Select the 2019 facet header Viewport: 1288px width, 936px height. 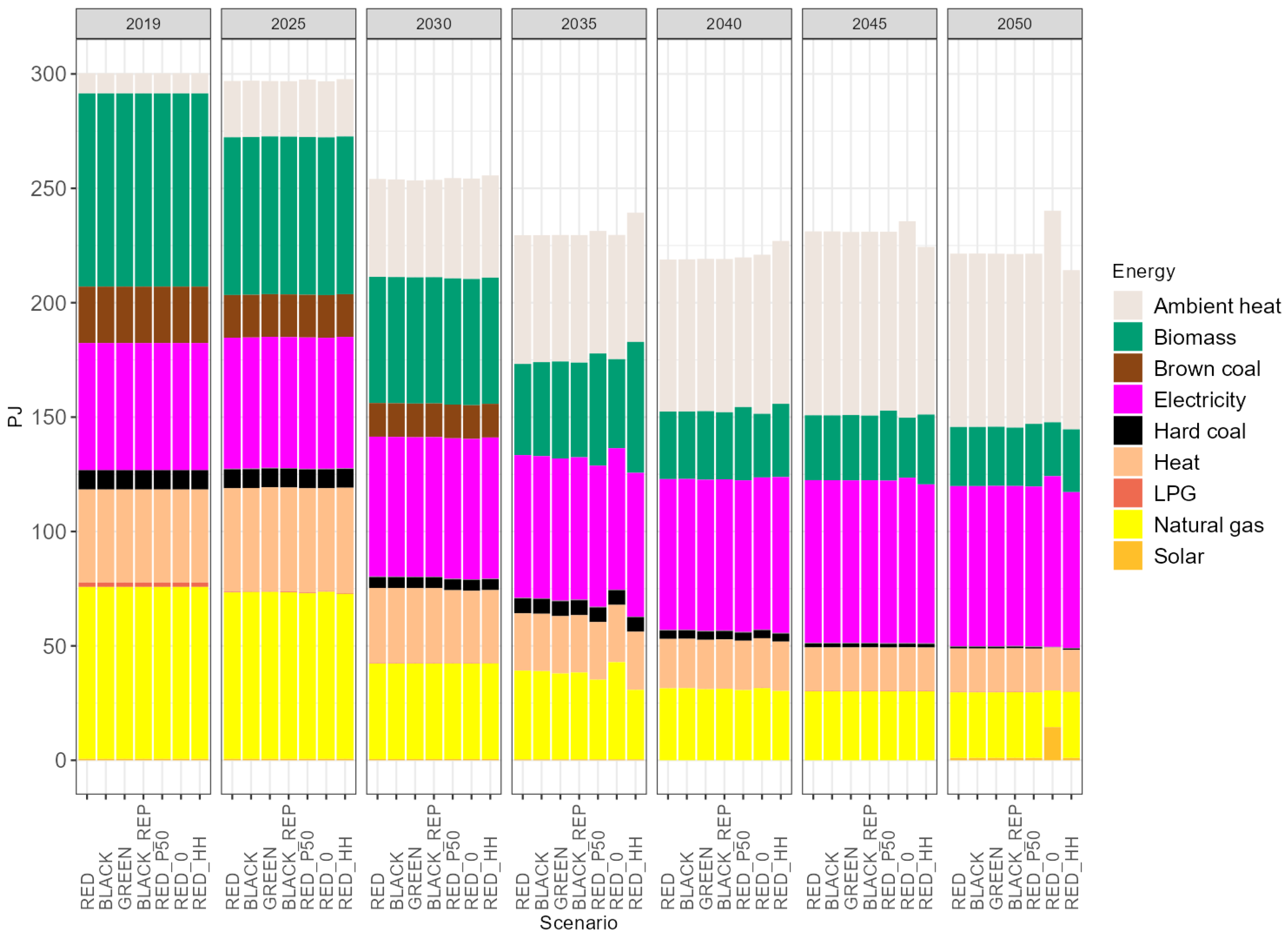pyautogui.click(x=143, y=24)
